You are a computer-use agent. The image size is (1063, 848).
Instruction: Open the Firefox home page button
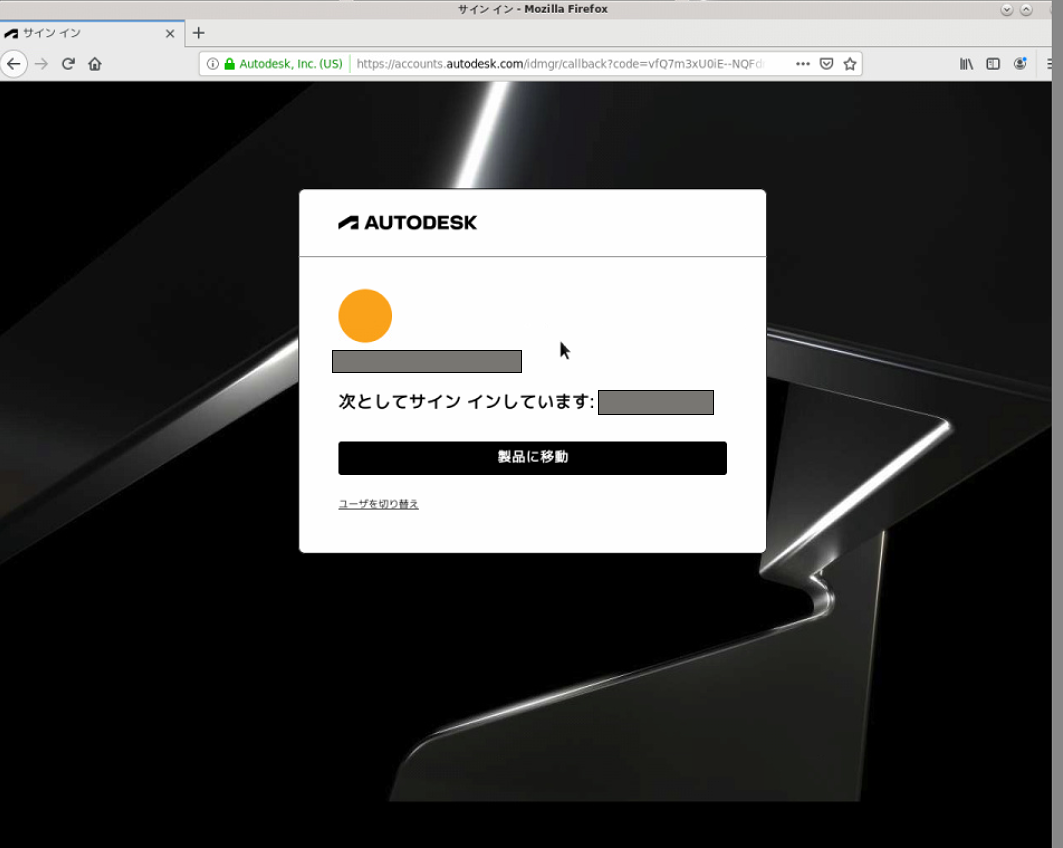tap(95, 64)
